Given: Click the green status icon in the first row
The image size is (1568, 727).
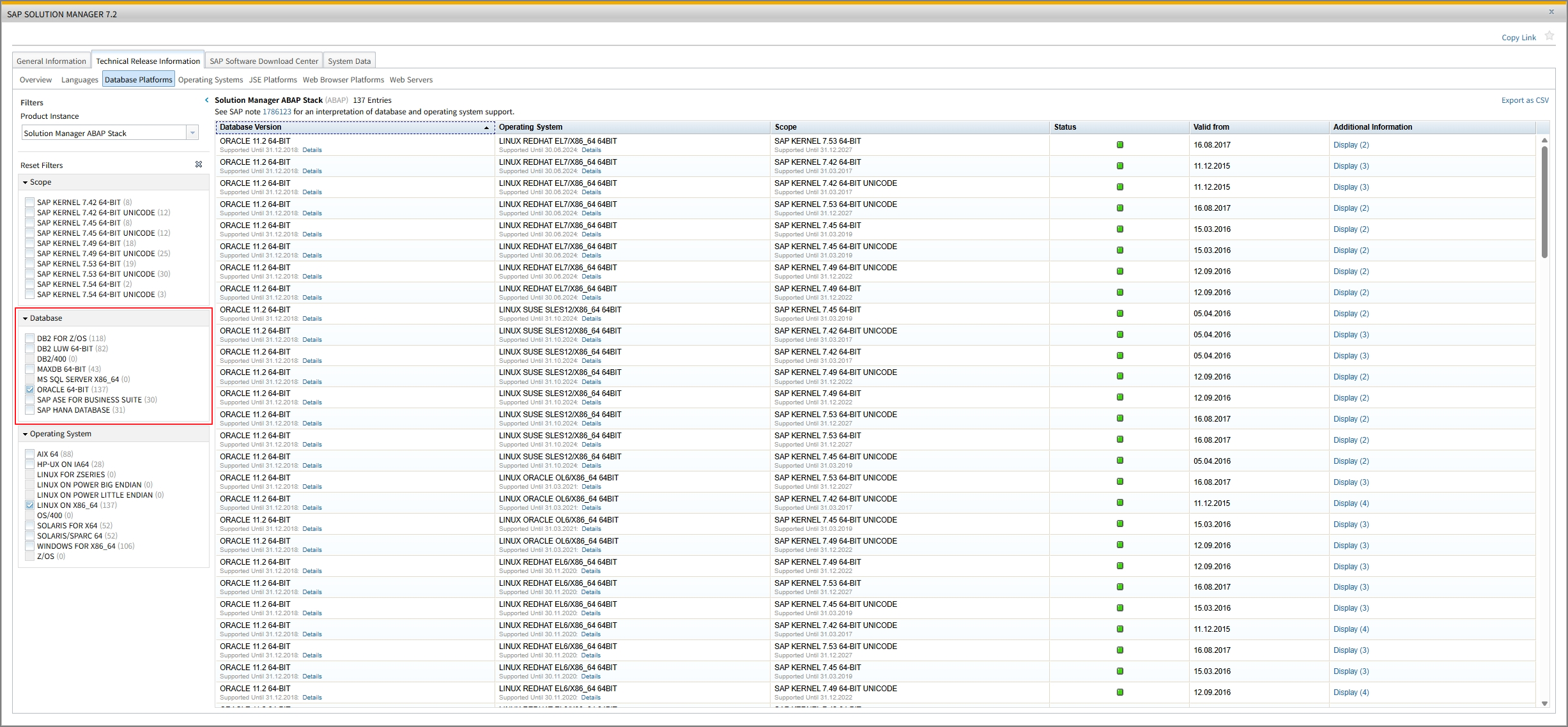Looking at the screenshot, I should click(x=1120, y=145).
